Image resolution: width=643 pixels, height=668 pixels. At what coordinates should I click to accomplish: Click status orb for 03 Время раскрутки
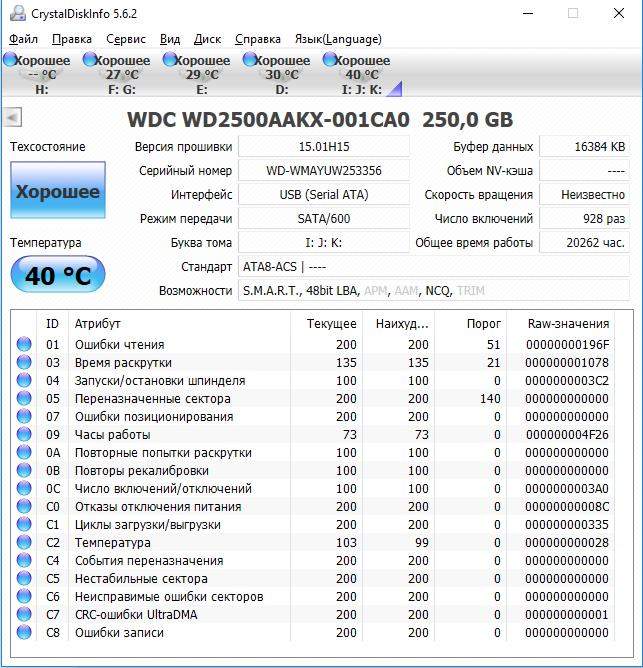click(x=24, y=362)
